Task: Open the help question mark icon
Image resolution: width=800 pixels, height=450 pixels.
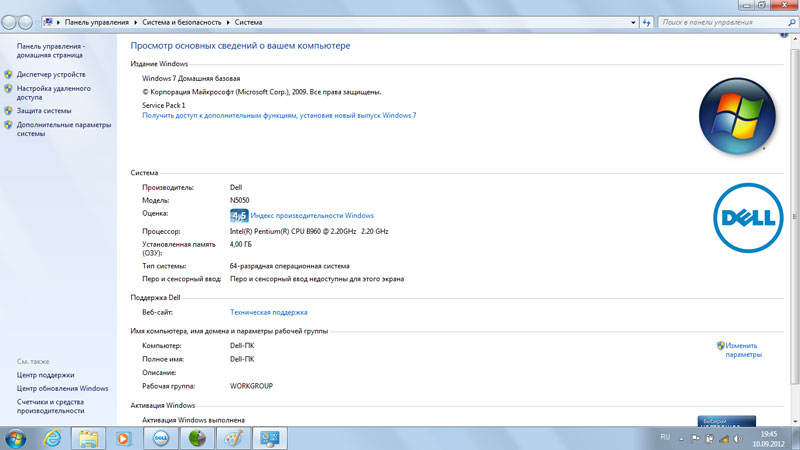Action: [x=784, y=35]
